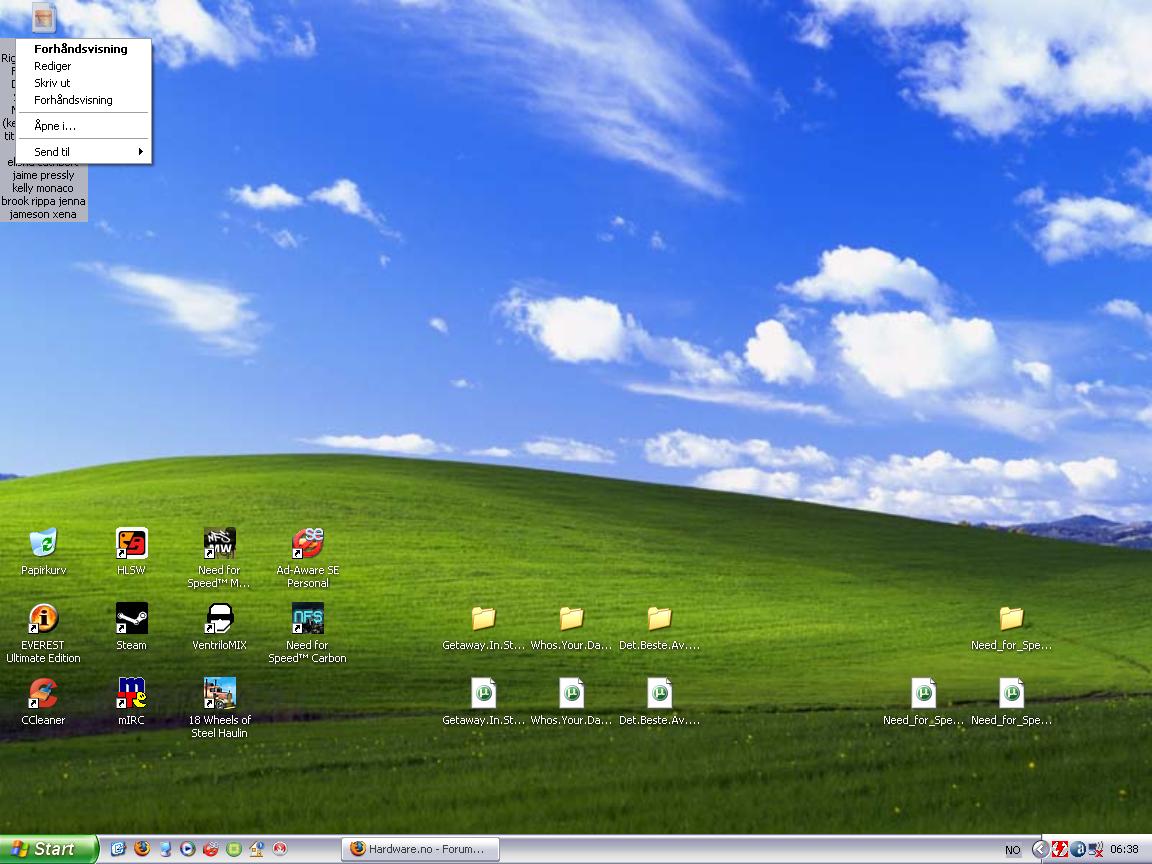This screenshot has height=864, width=1152.
Task: Launch Firefox from Quick Launch bar
Action: 142,849
